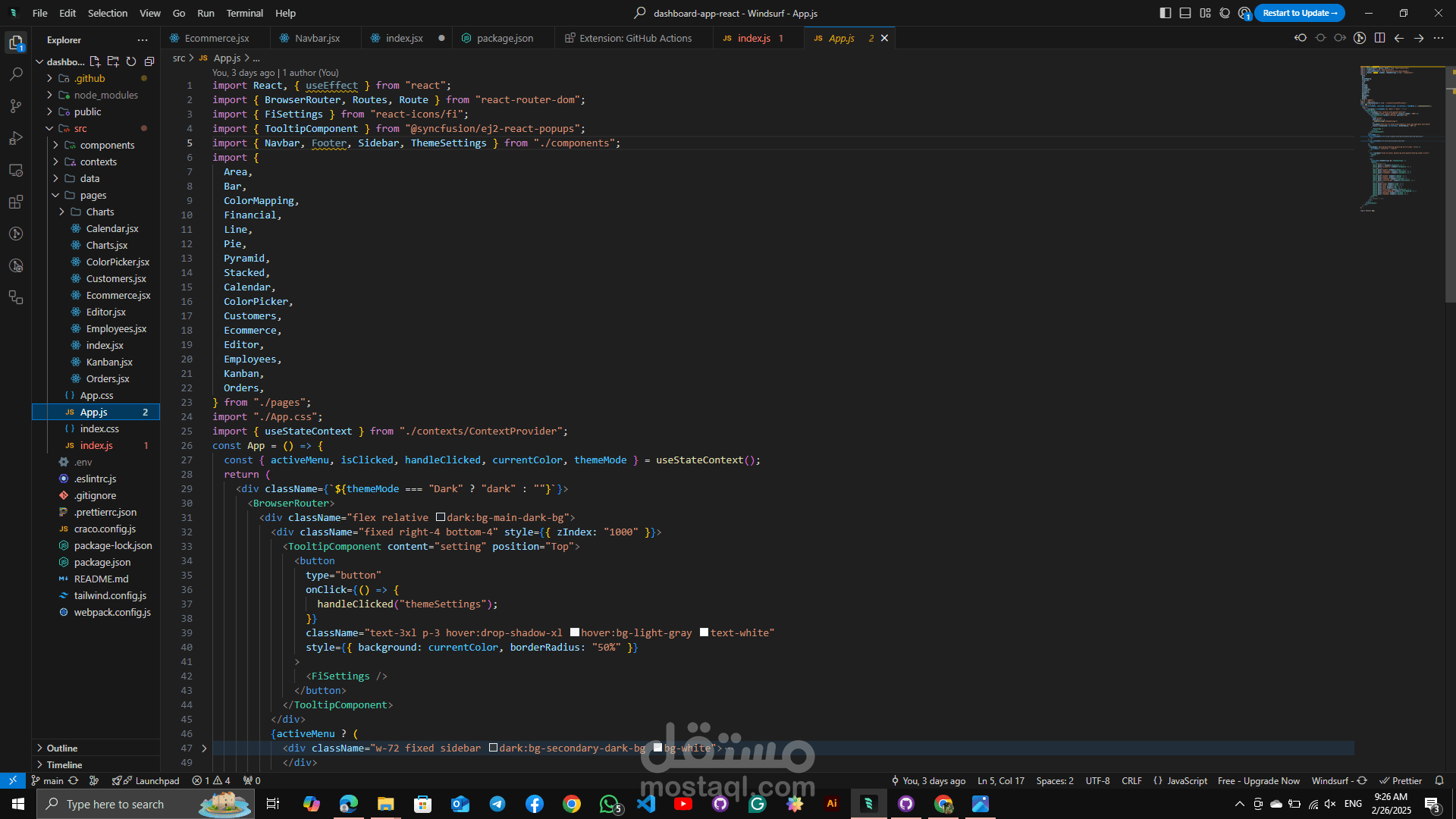This screenshot has height=819, width=1456.
Task: Click the Restart to Update button
Action: [x=1299, y=13]
